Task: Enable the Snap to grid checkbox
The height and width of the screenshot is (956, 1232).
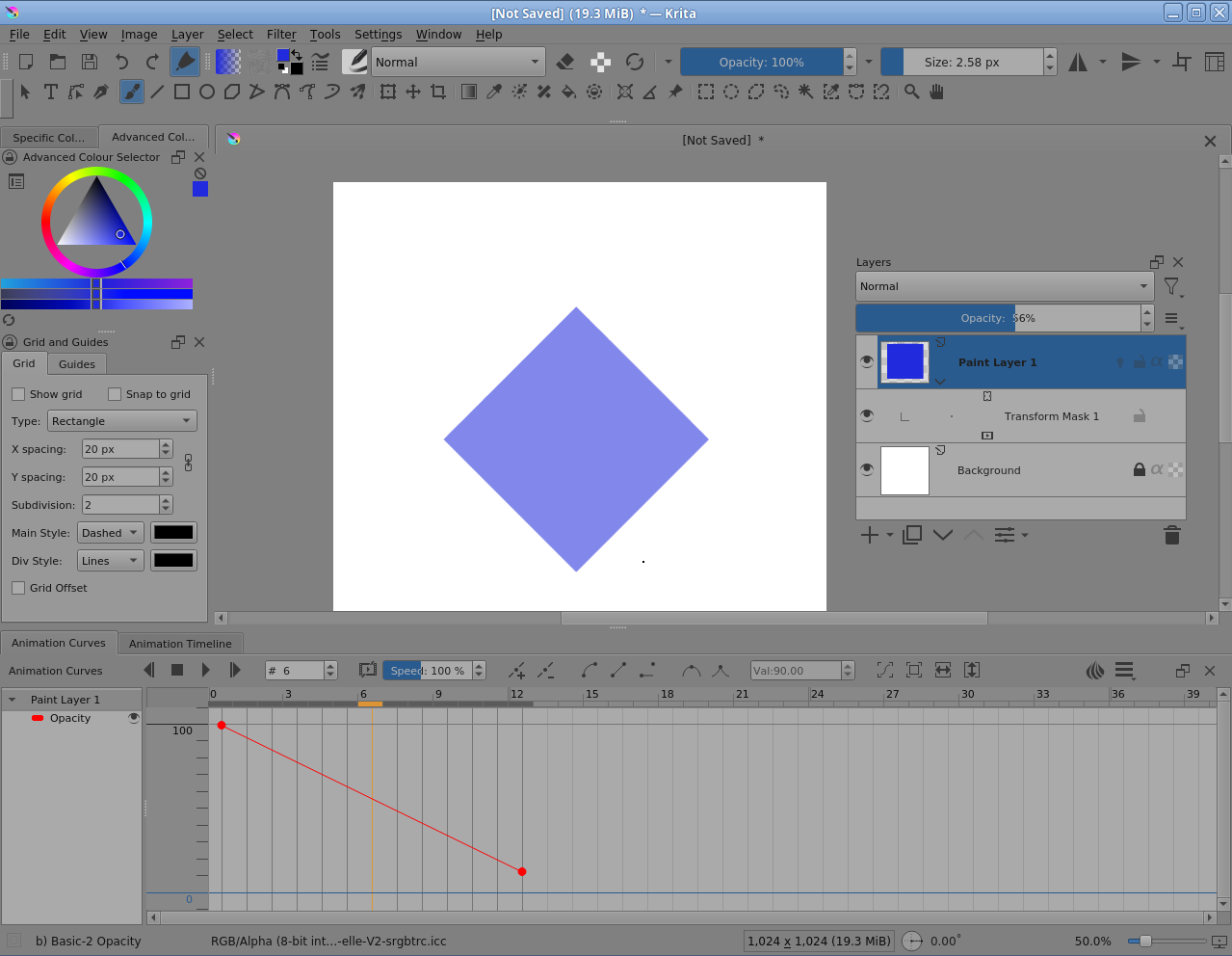Action: (115, 394)
